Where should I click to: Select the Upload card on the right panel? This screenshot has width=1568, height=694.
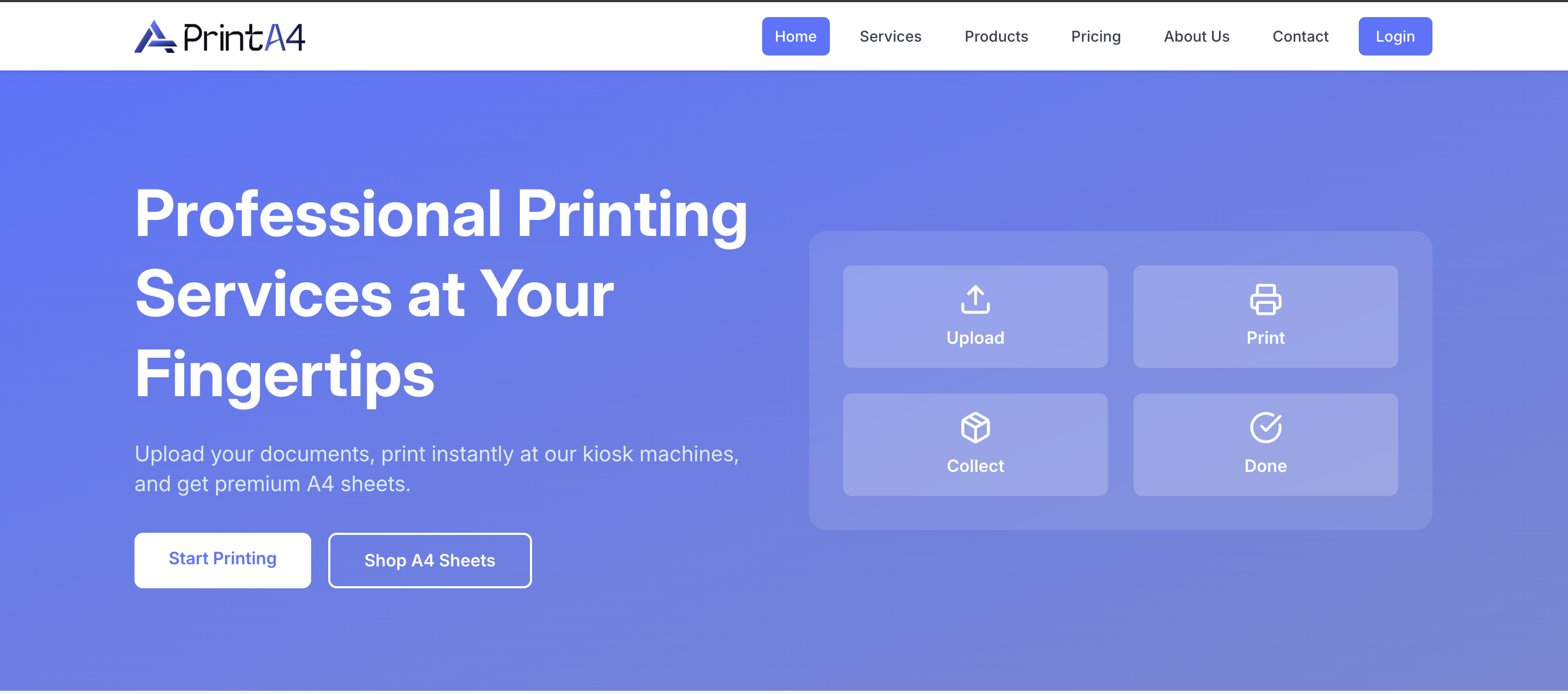tap(975, 316)
